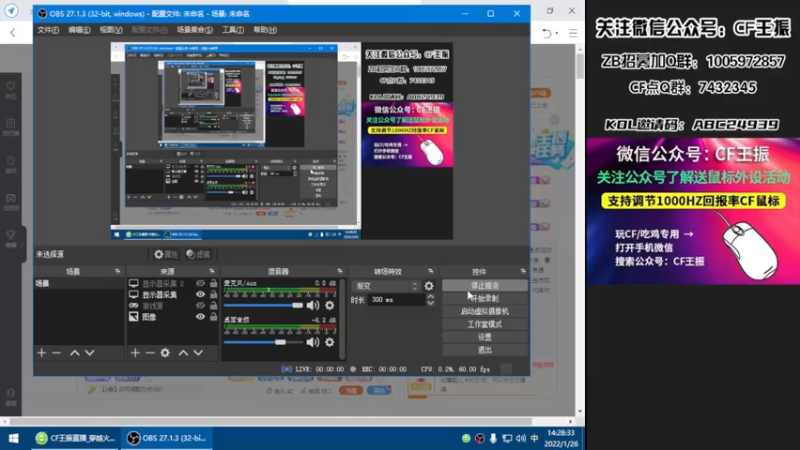800x450 pixels.
Task: Remove selected scene with minus icon
Action: point(57,353)
